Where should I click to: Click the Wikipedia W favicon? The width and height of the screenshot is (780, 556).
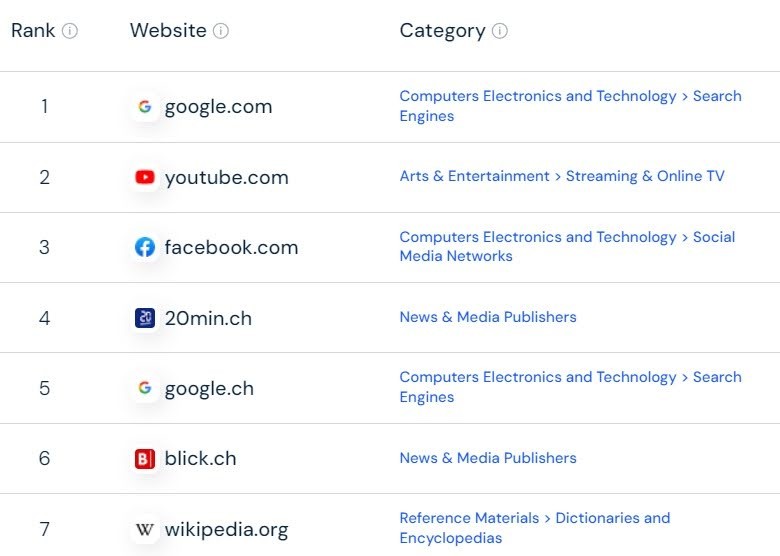pyautogui.click(x=145, y=529)
